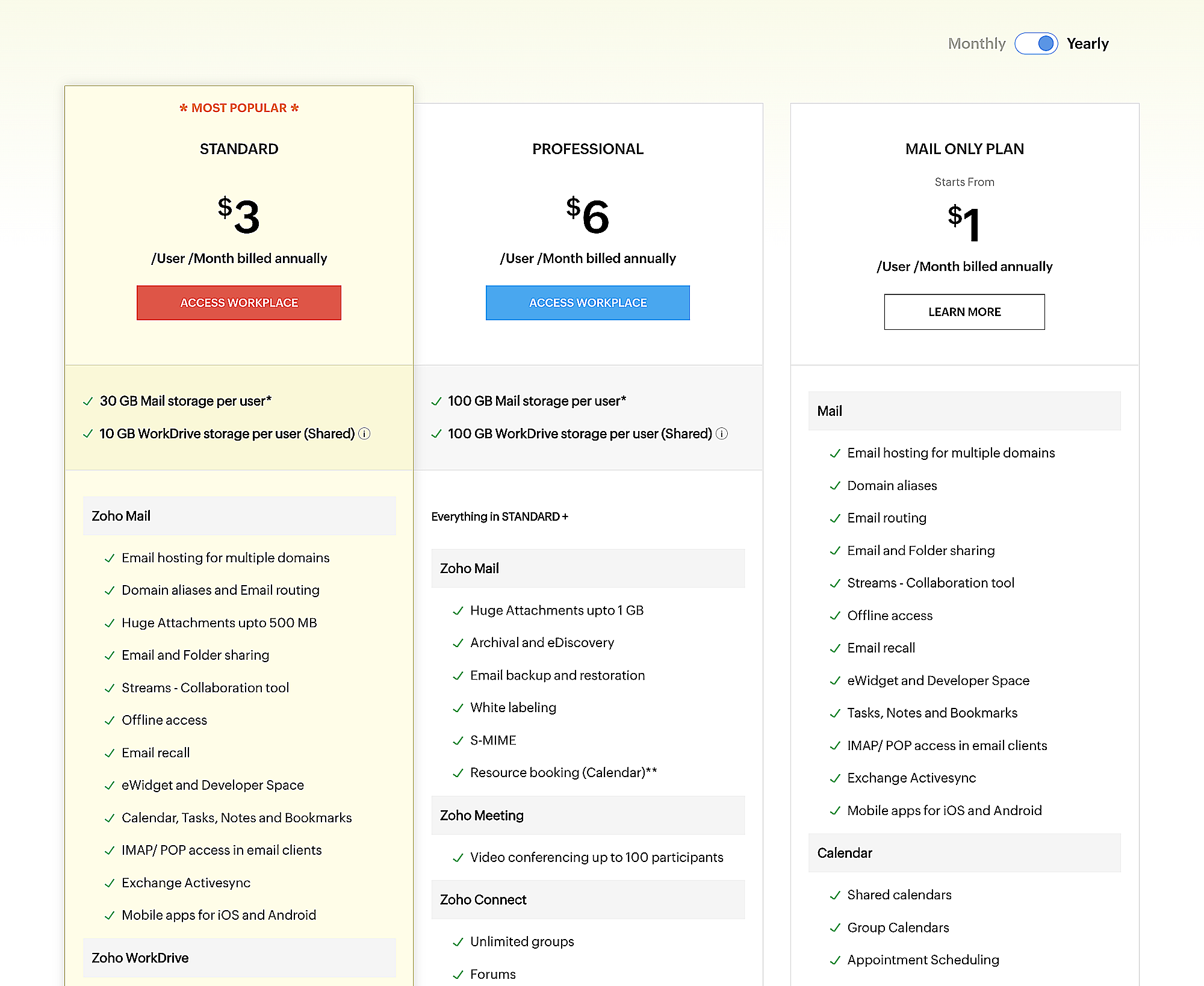The height and width of the screenshot is (986, 1204).
Task: Click Professional plan Access Workplace button
Action: (x=588, y=303)
